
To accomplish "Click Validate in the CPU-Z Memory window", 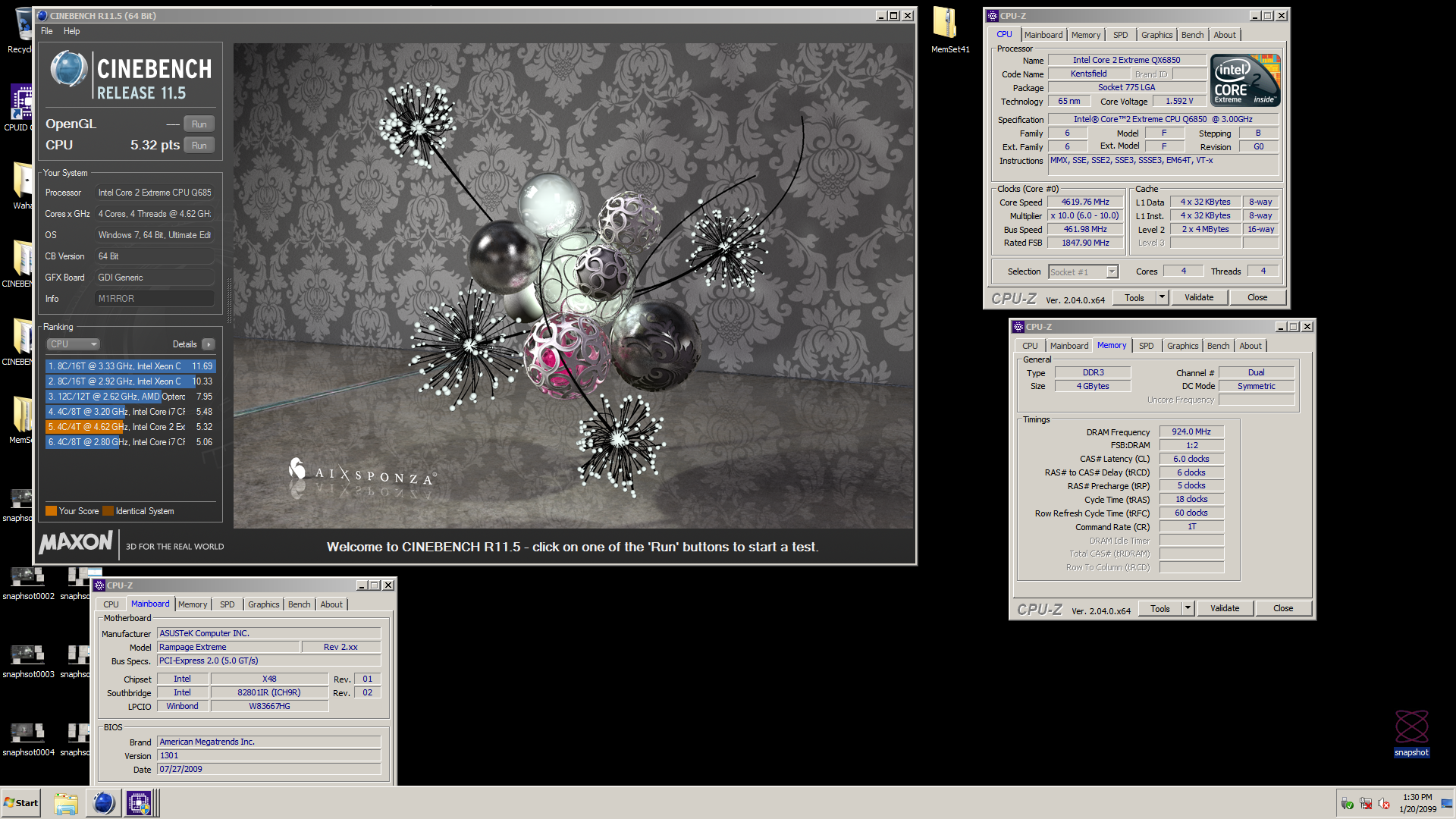I will pyautogui.click(x=1225, y=609).
